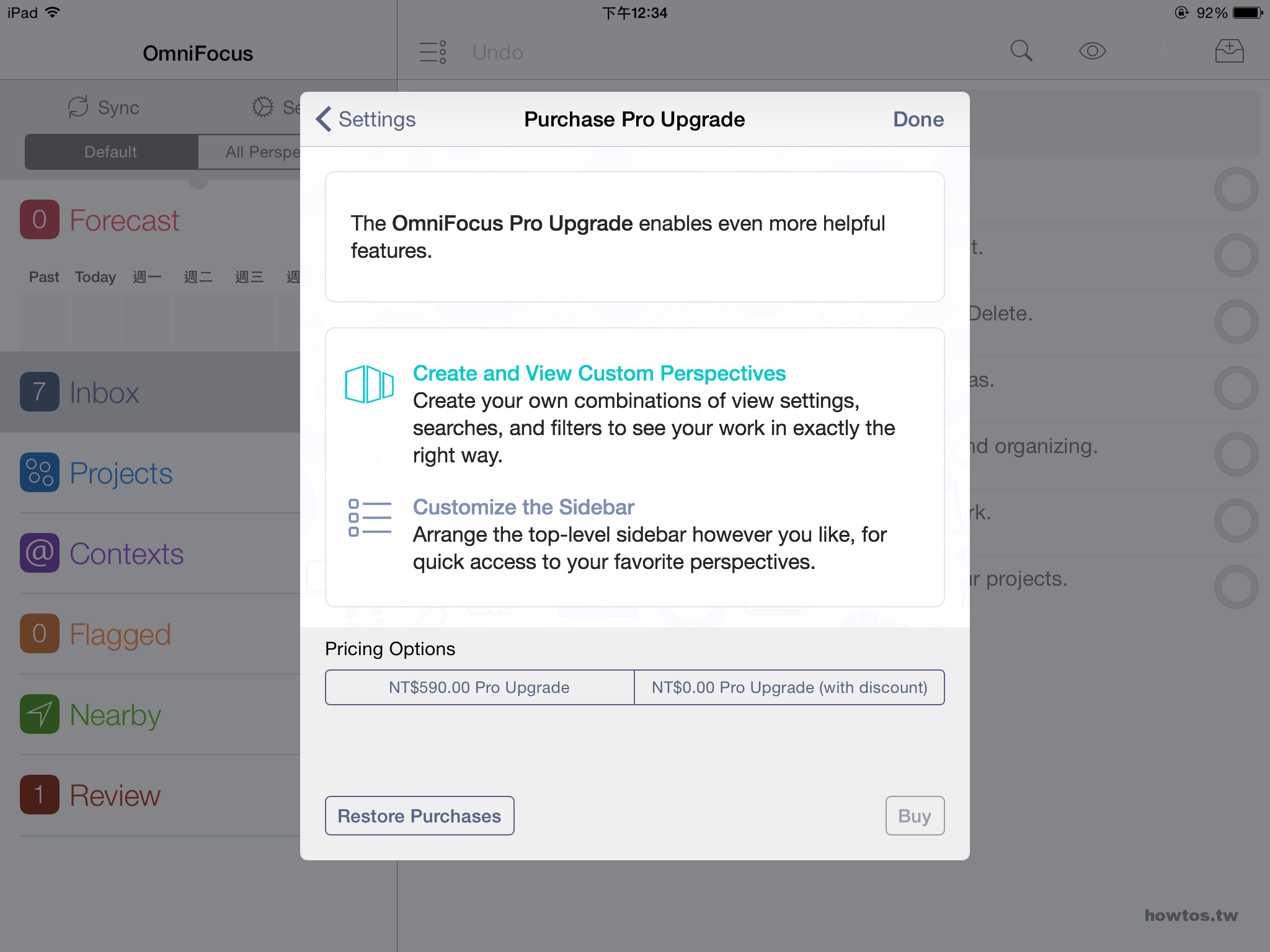Tap Done to close the dialog
Screen dimensions: 1270x952
(918, 119)
